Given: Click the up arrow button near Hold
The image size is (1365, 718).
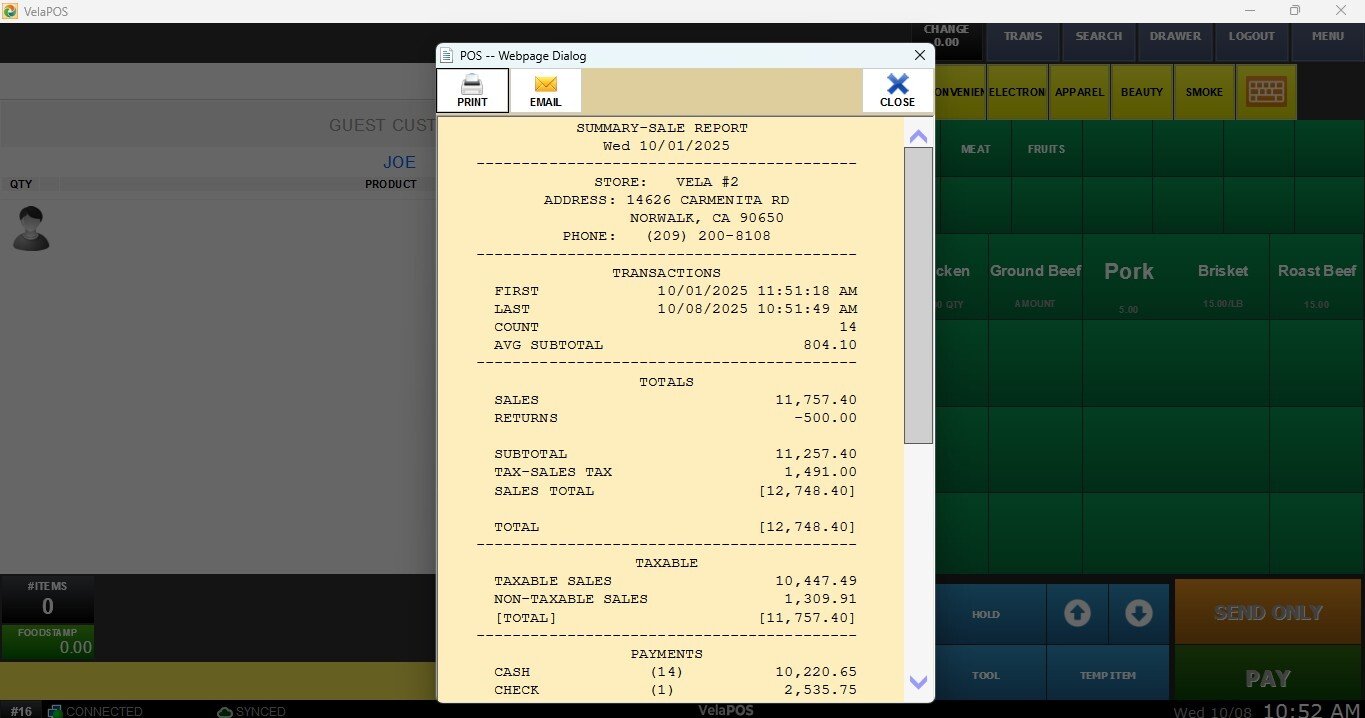Looking at the screenshot, I should (1077, 613).
